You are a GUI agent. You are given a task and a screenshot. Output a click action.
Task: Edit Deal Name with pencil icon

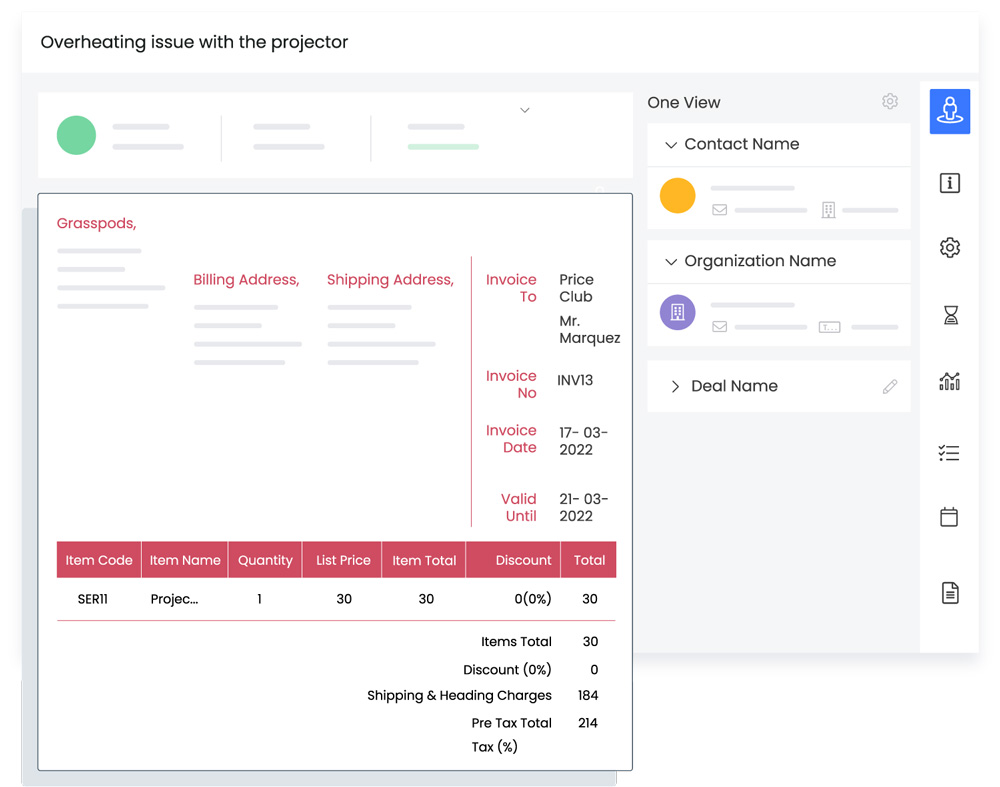(x=889, y=387)
